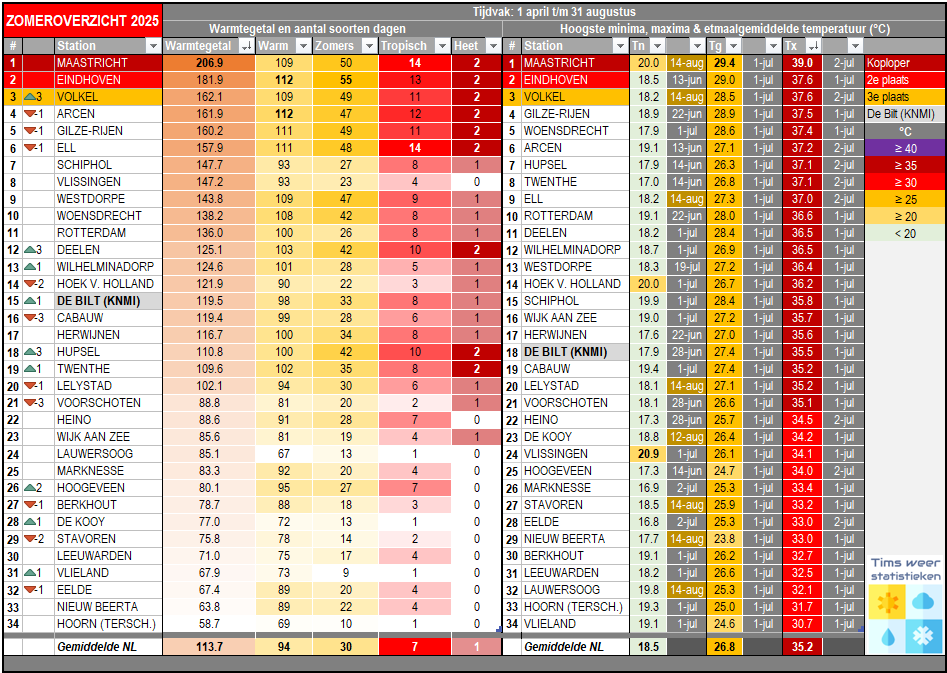Open the date filter right of Tg column

coord(773,46)
